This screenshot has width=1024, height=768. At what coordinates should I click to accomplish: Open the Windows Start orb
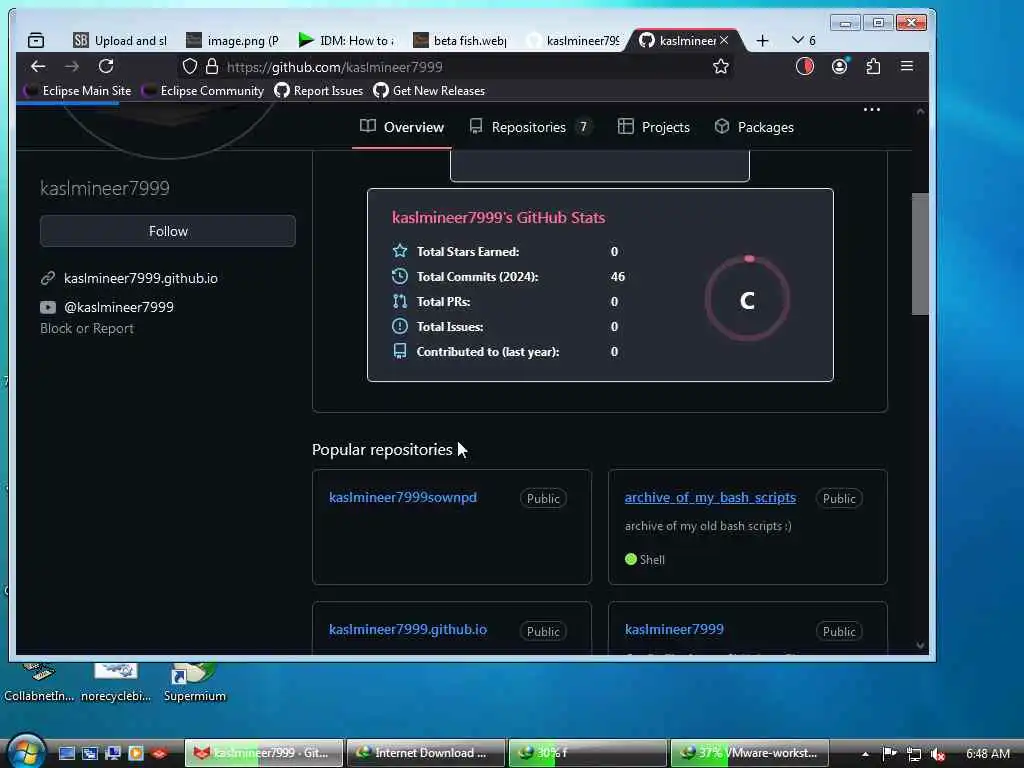[x=26, y=752]
